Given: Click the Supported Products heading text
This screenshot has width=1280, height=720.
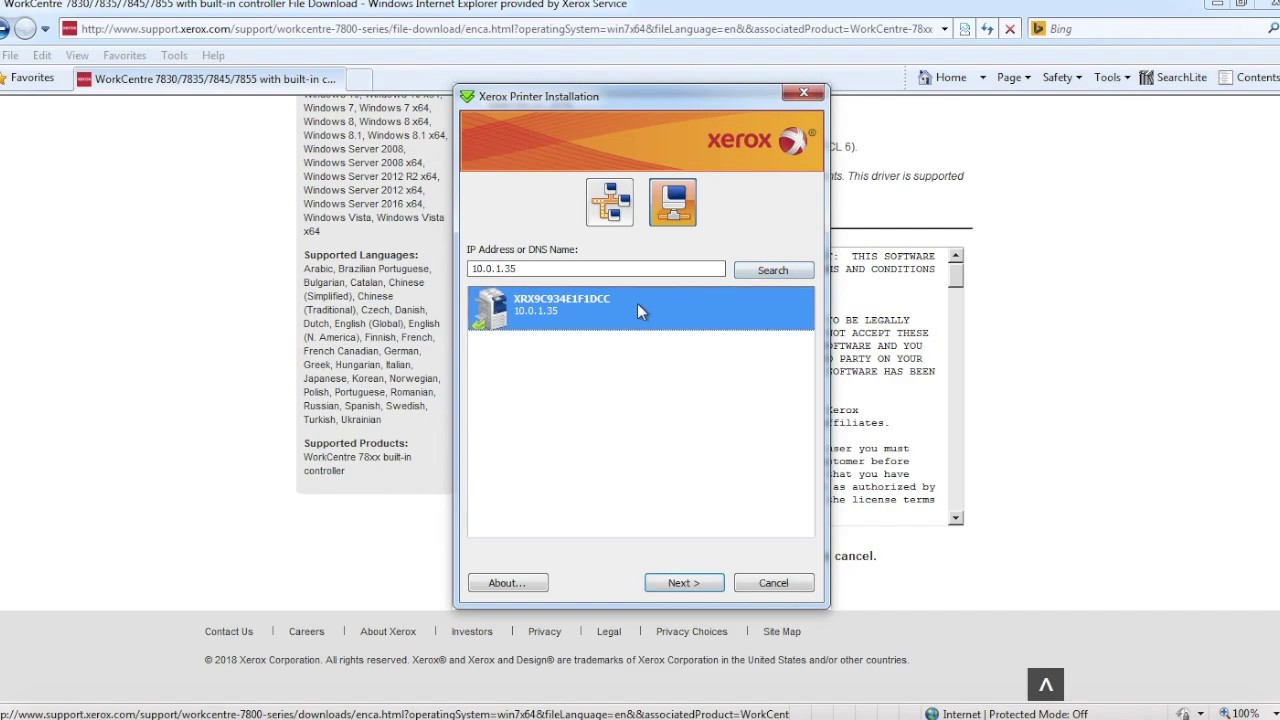Looking at the screenshot, I should 356,443.
